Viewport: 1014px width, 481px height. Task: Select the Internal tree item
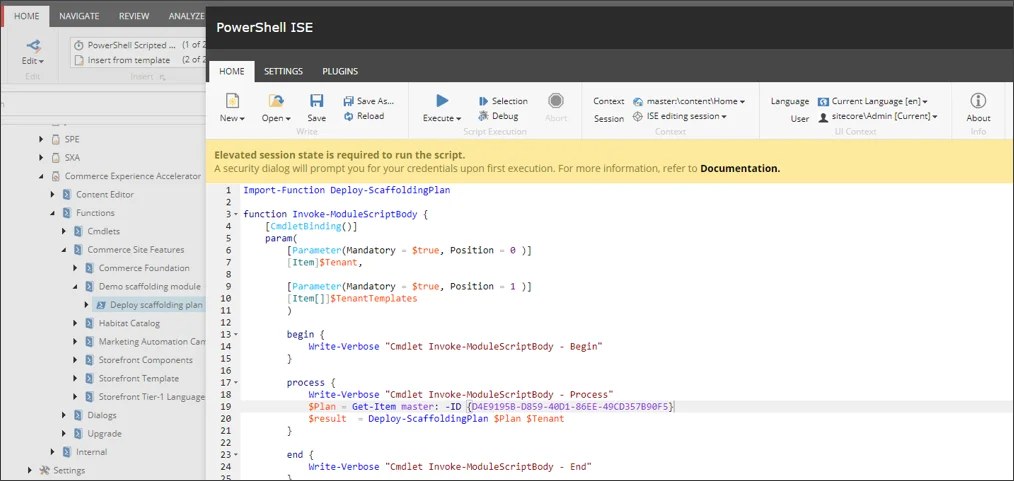tap(92, 452)
